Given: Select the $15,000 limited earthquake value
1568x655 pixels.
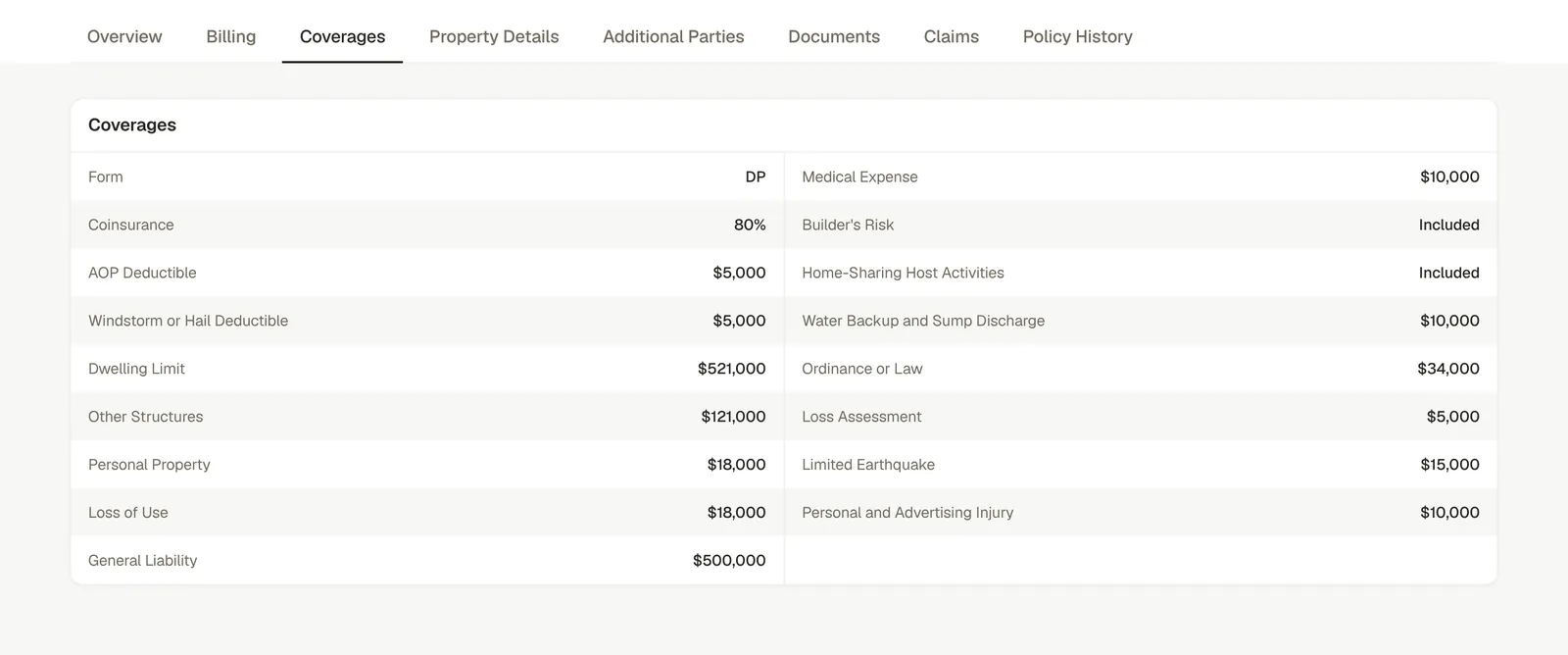Looking at the screenshot, I should pos(1449,465).
